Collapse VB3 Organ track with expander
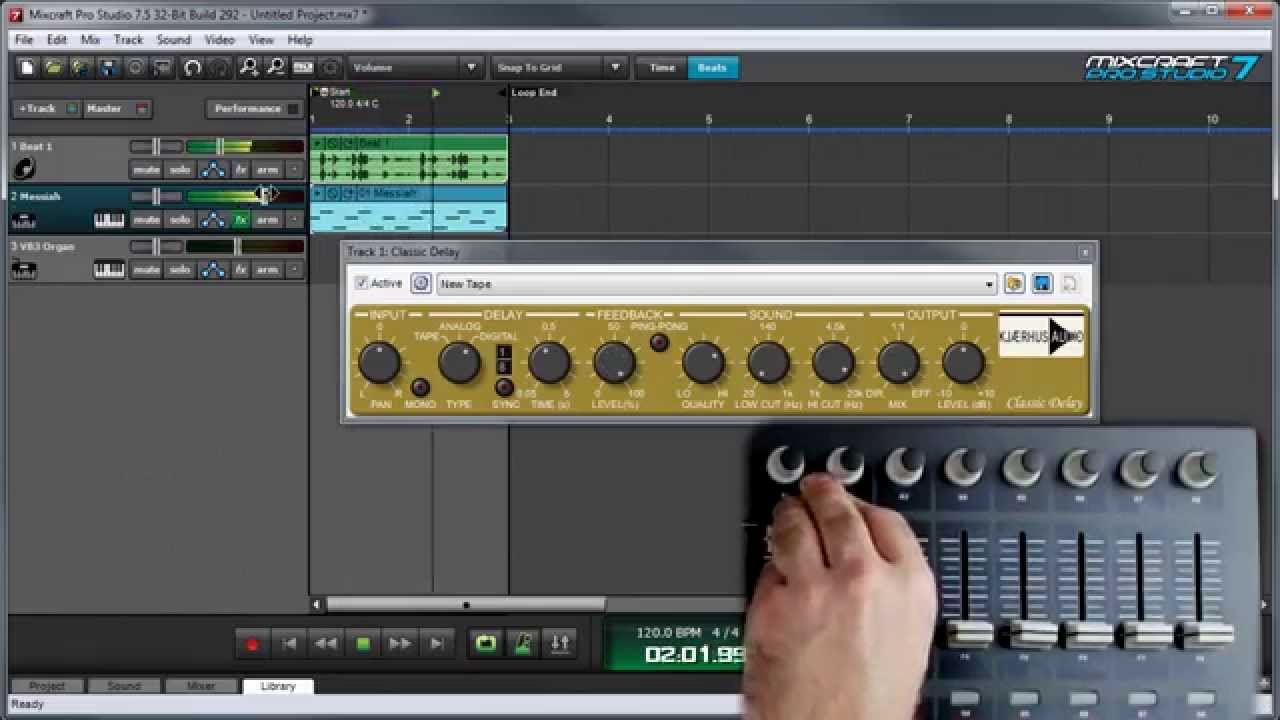The image size is (1280, 720). 295,270
